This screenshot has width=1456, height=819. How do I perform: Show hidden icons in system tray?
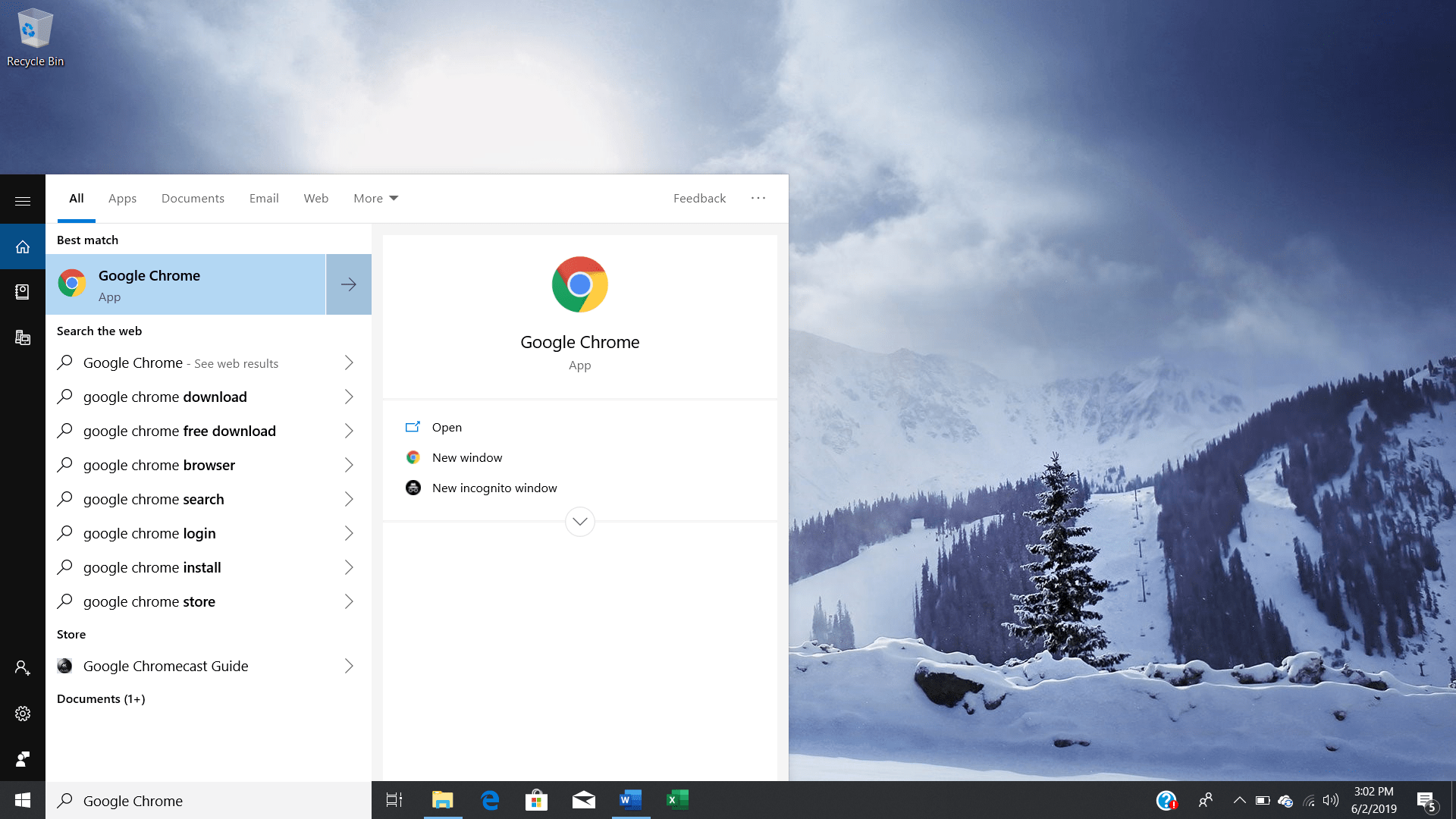point(1239,800)
